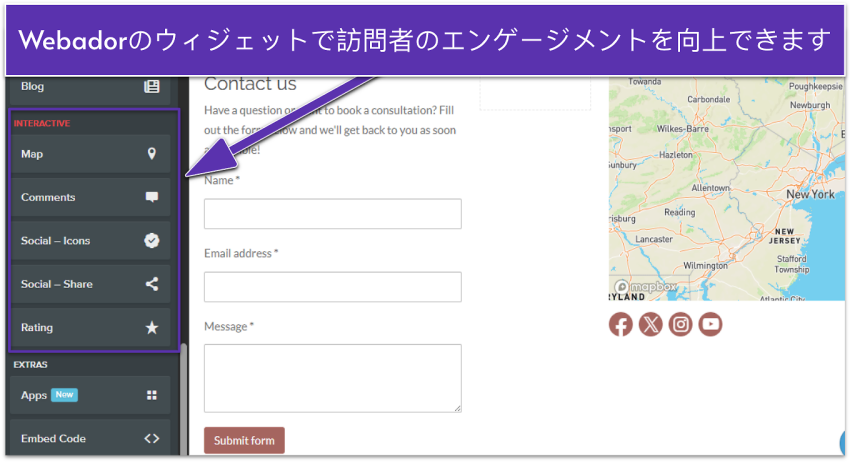Click the INTERACTIVE section label
The width and height of the screenshot is (850, 466).
42,124
